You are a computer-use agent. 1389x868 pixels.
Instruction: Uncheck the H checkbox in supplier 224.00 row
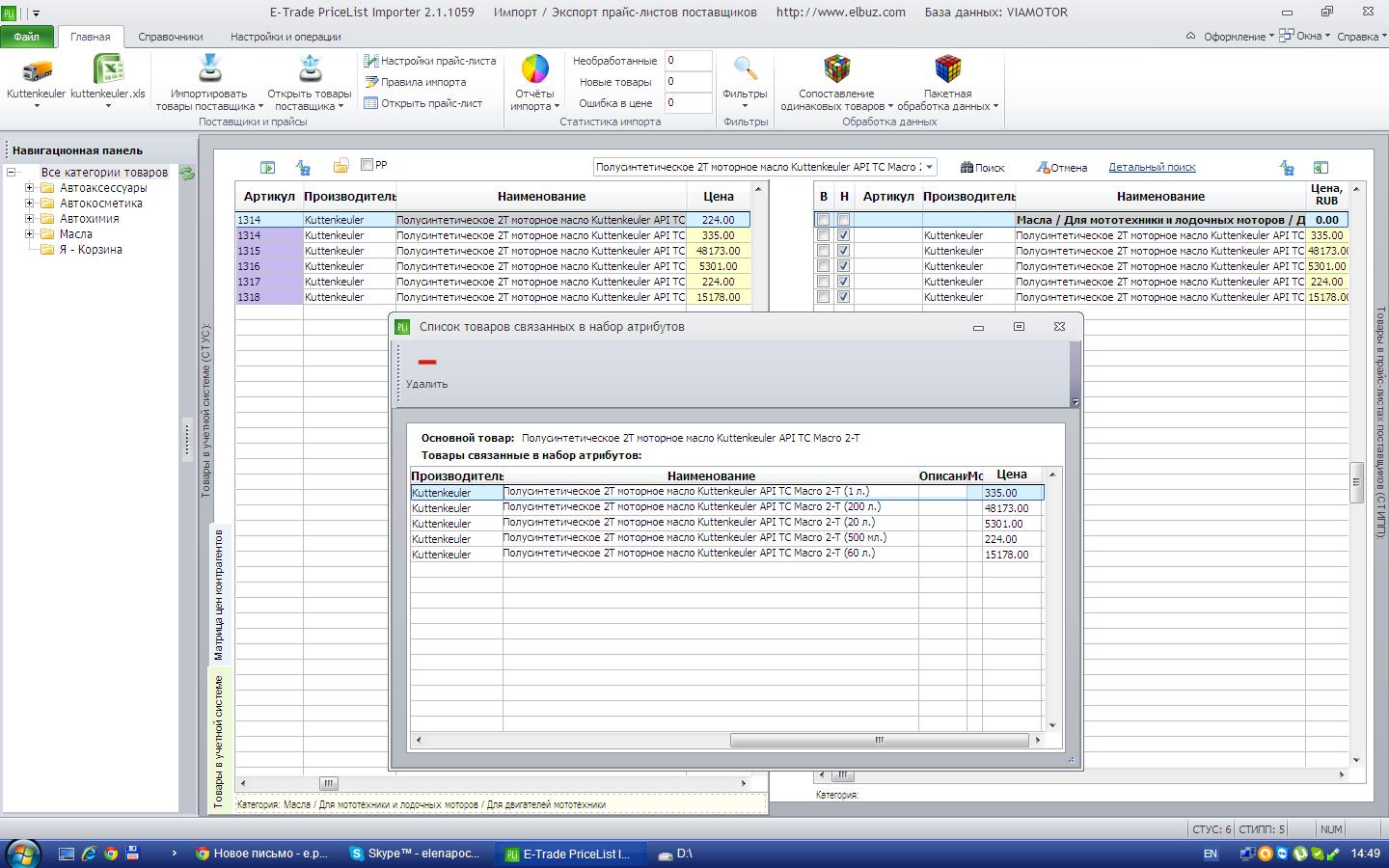click(x=844, y=282)
